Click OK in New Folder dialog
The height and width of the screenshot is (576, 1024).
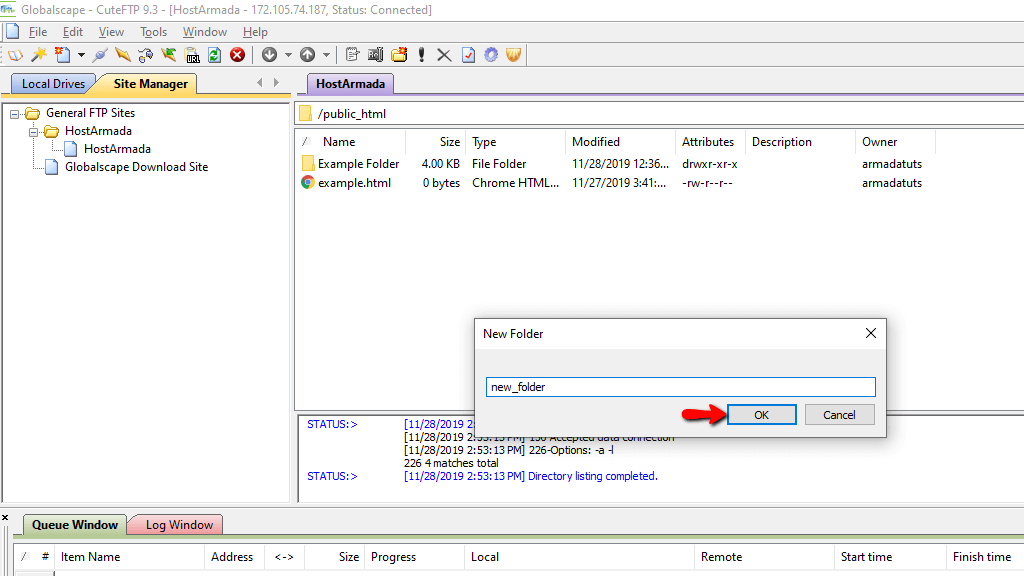[761, 415]
